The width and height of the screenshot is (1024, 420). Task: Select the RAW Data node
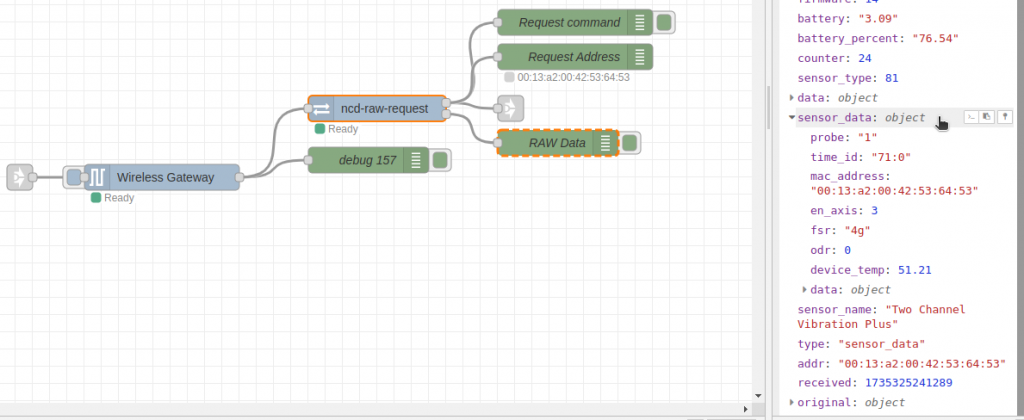tap(557, 143)
